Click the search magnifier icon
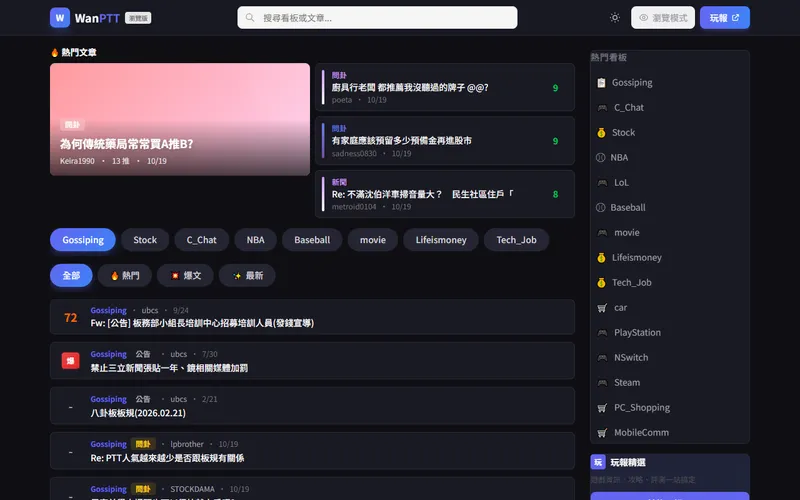This screenshot has width=800, height=500. click(x=250, y=18)
